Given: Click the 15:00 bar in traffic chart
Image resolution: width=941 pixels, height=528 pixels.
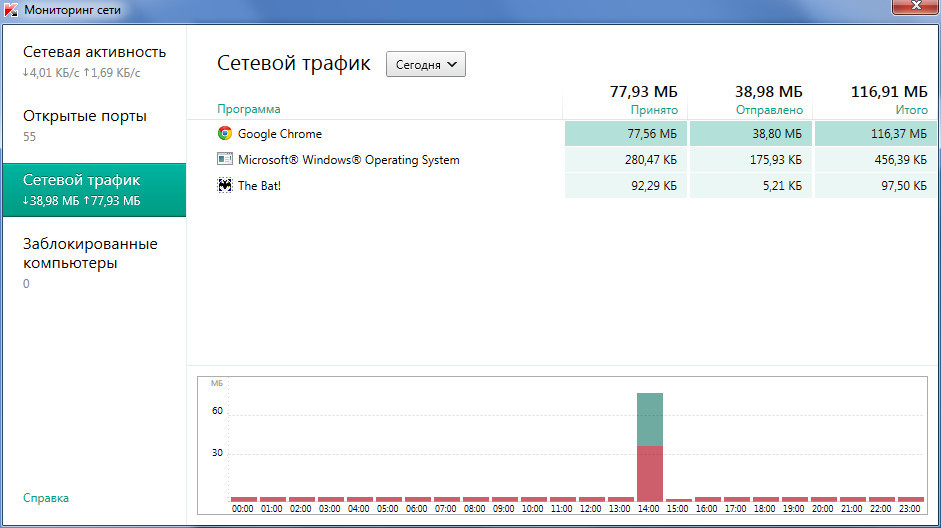Looking at the screenshot, I should point(679,499).
